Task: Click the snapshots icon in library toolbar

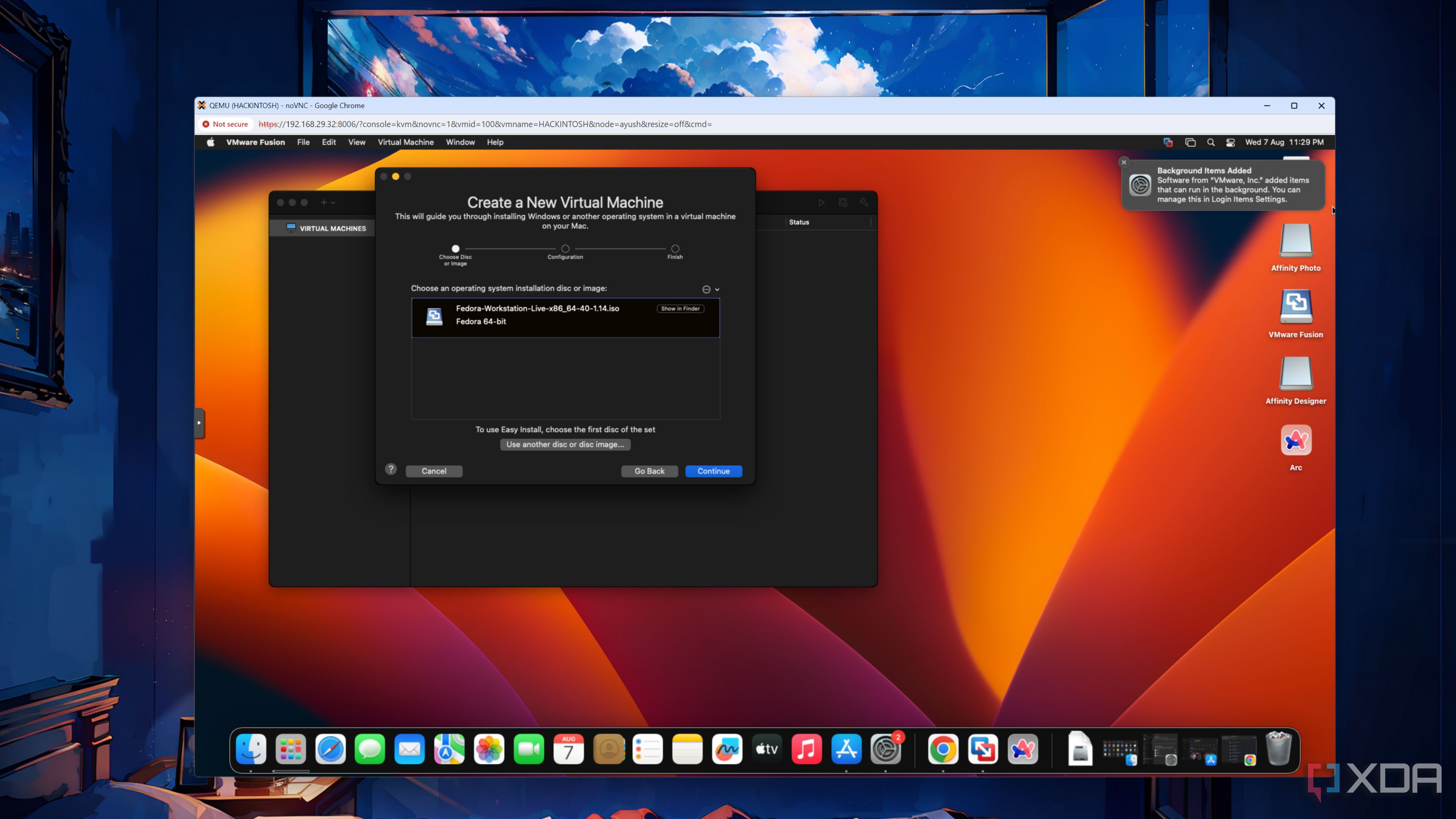Action: pyautogui.click(x=843, y=202)
